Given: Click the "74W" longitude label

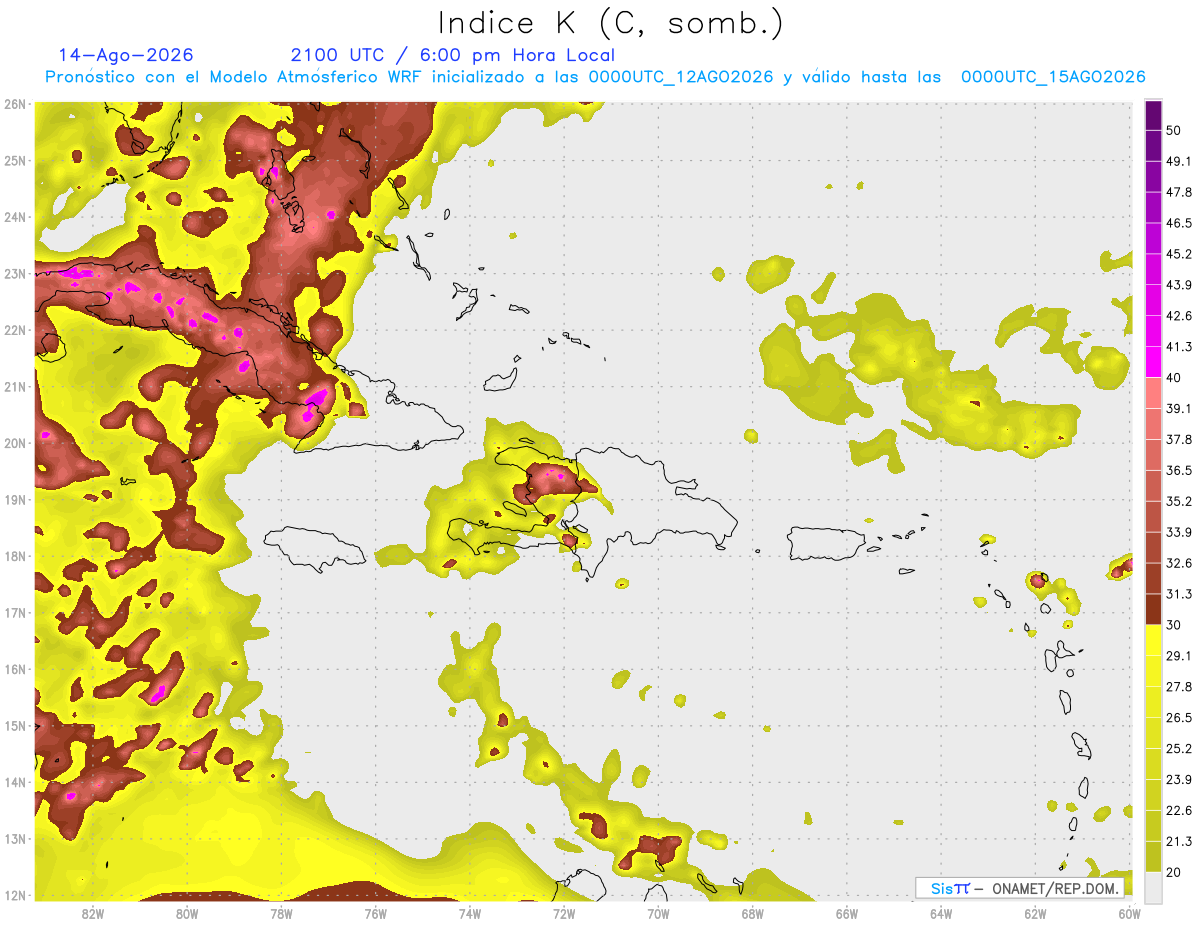Looking at the screenshot, I should tap(470, 914).
